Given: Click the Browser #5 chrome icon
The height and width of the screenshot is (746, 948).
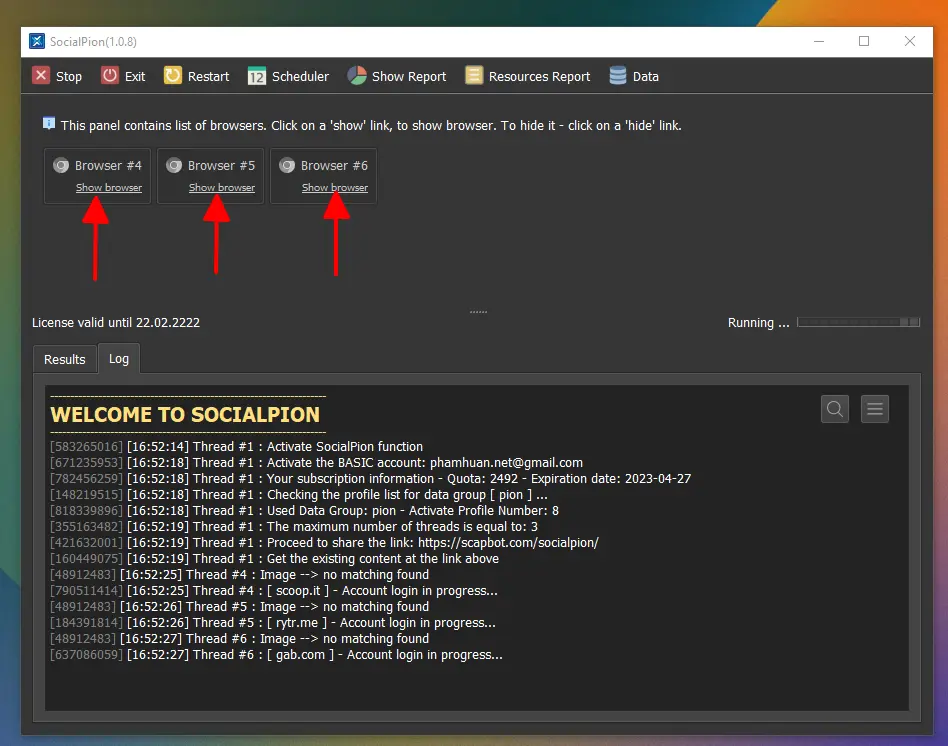Looking at the screenshot, I should (174, 165).
